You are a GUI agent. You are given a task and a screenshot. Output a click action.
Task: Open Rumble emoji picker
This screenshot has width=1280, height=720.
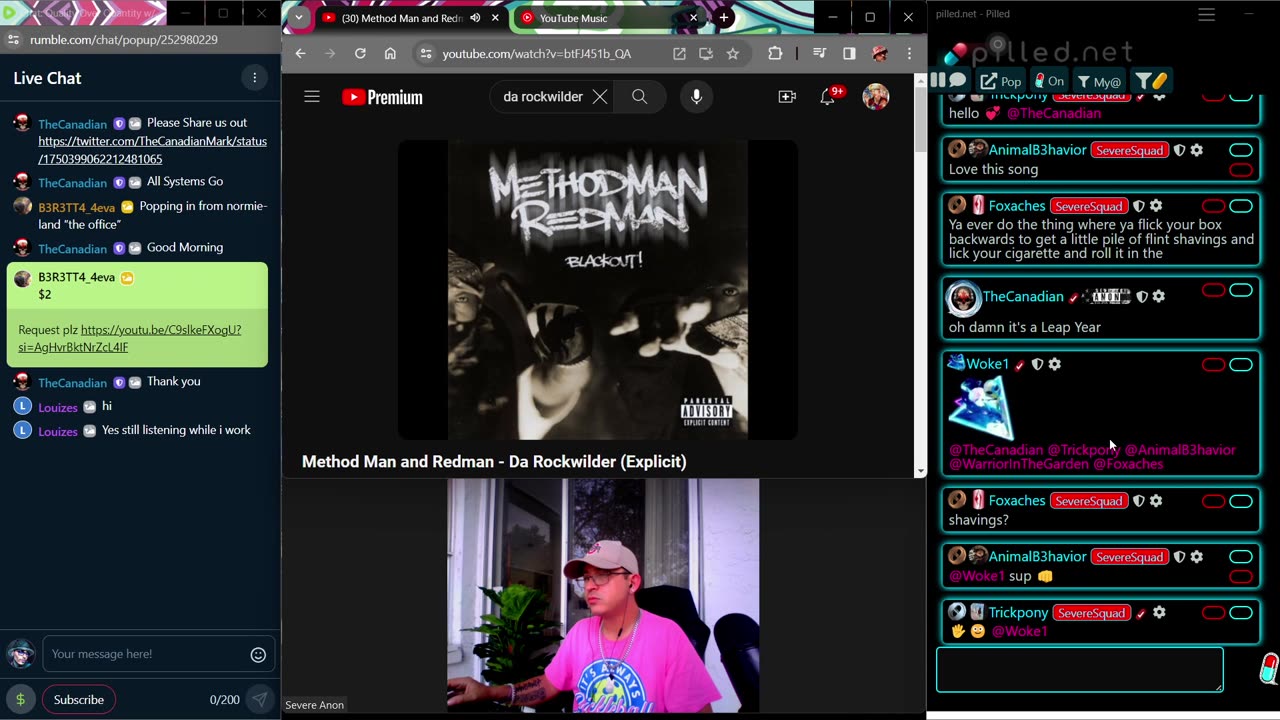258,655
